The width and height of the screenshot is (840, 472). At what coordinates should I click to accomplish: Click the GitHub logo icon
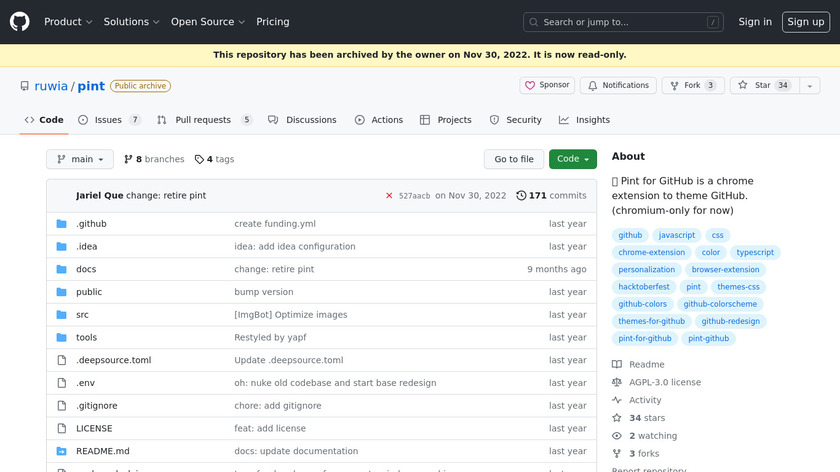tap(20, 21)
